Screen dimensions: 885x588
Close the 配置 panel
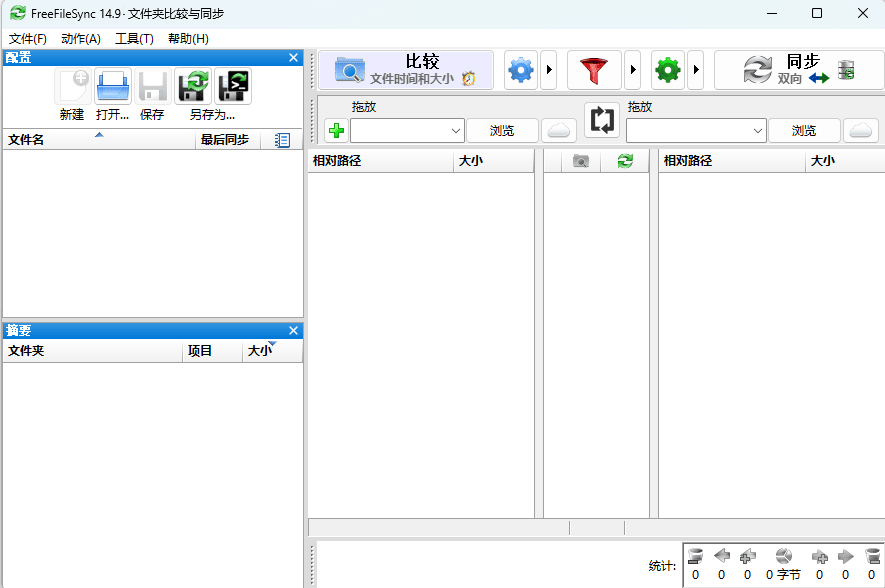(x=293, y=57)
